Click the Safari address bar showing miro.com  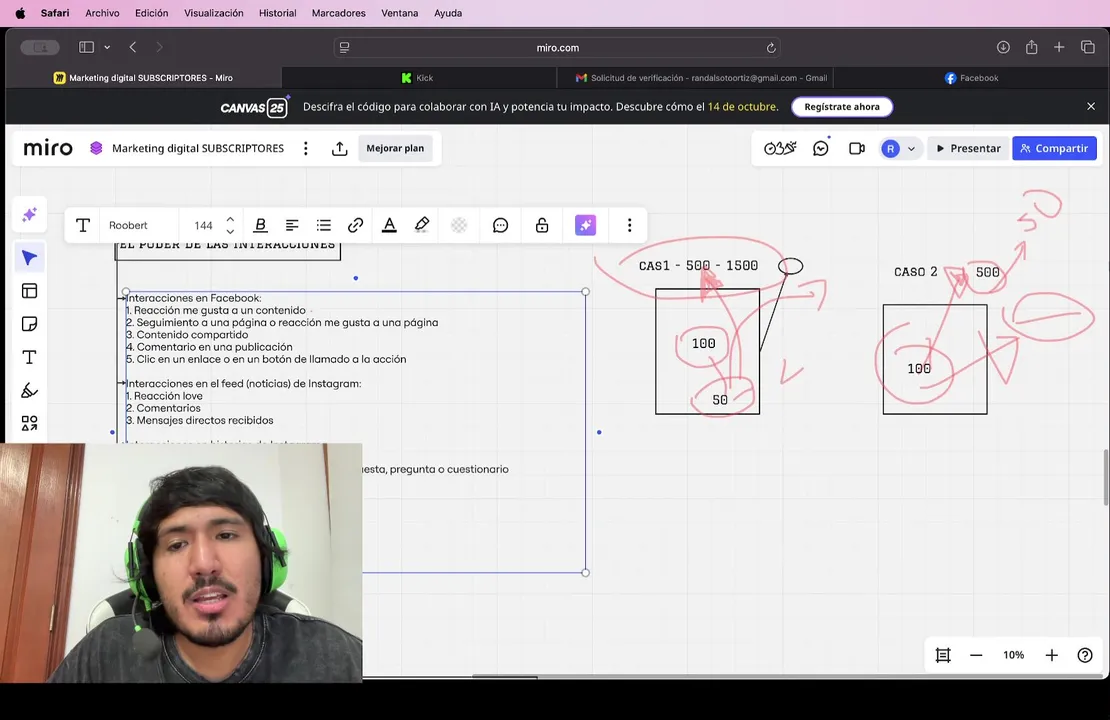pyautogui.click(x=557, y=47)
